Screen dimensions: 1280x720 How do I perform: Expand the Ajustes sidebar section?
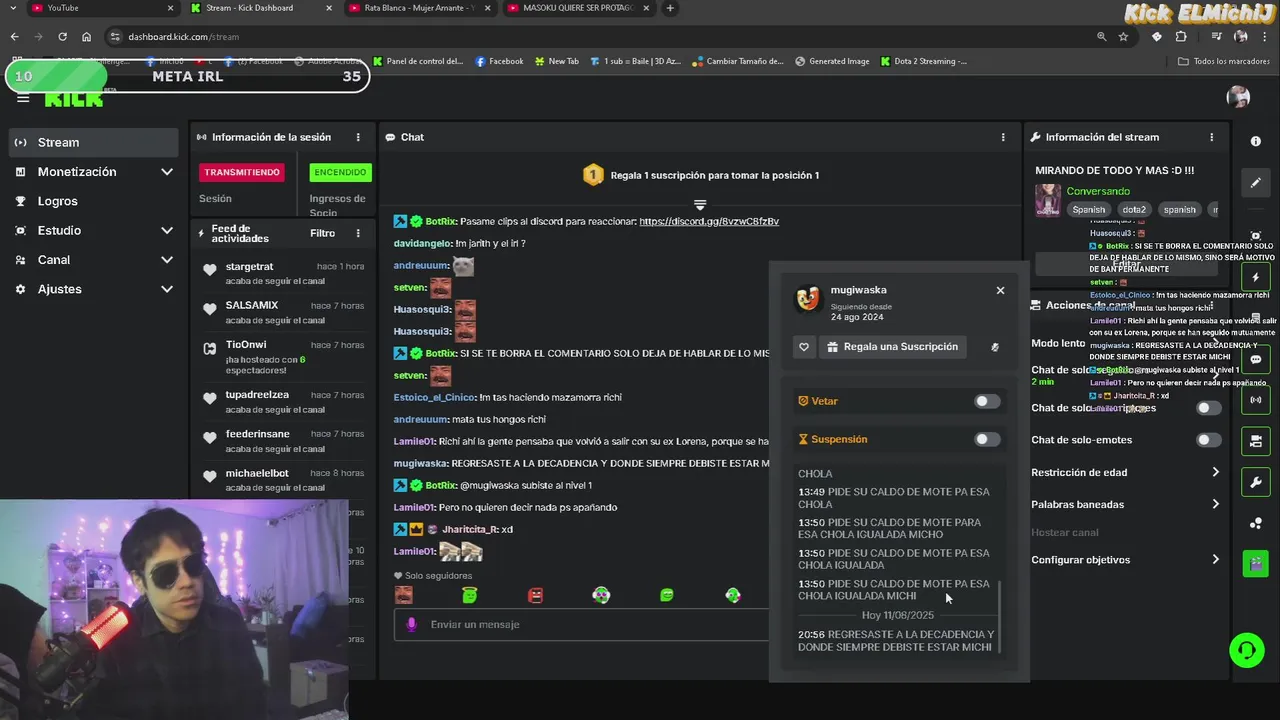pos(94,289)
